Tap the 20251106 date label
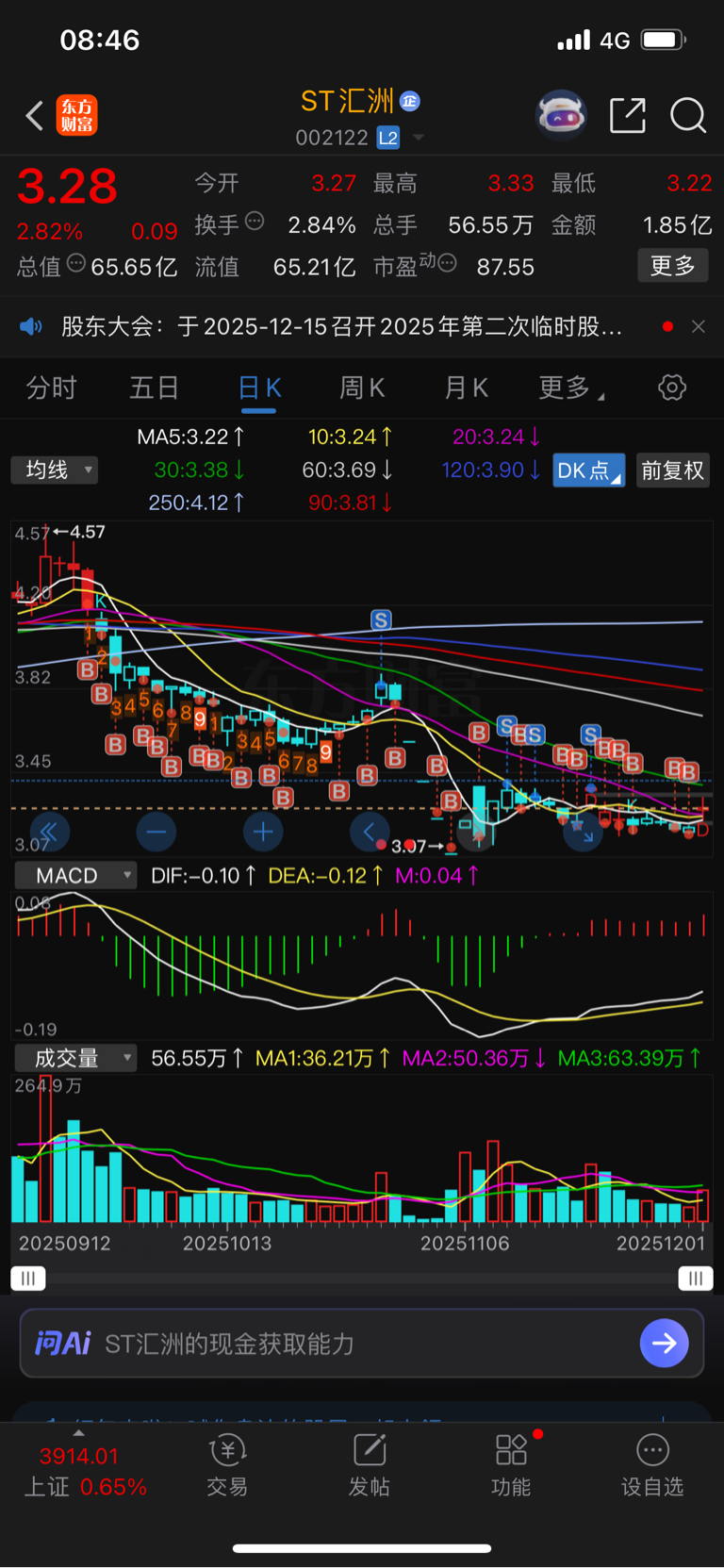The height and width of the screenshot is (1568, 724). pyautogui.click(x=465, y=1244)
